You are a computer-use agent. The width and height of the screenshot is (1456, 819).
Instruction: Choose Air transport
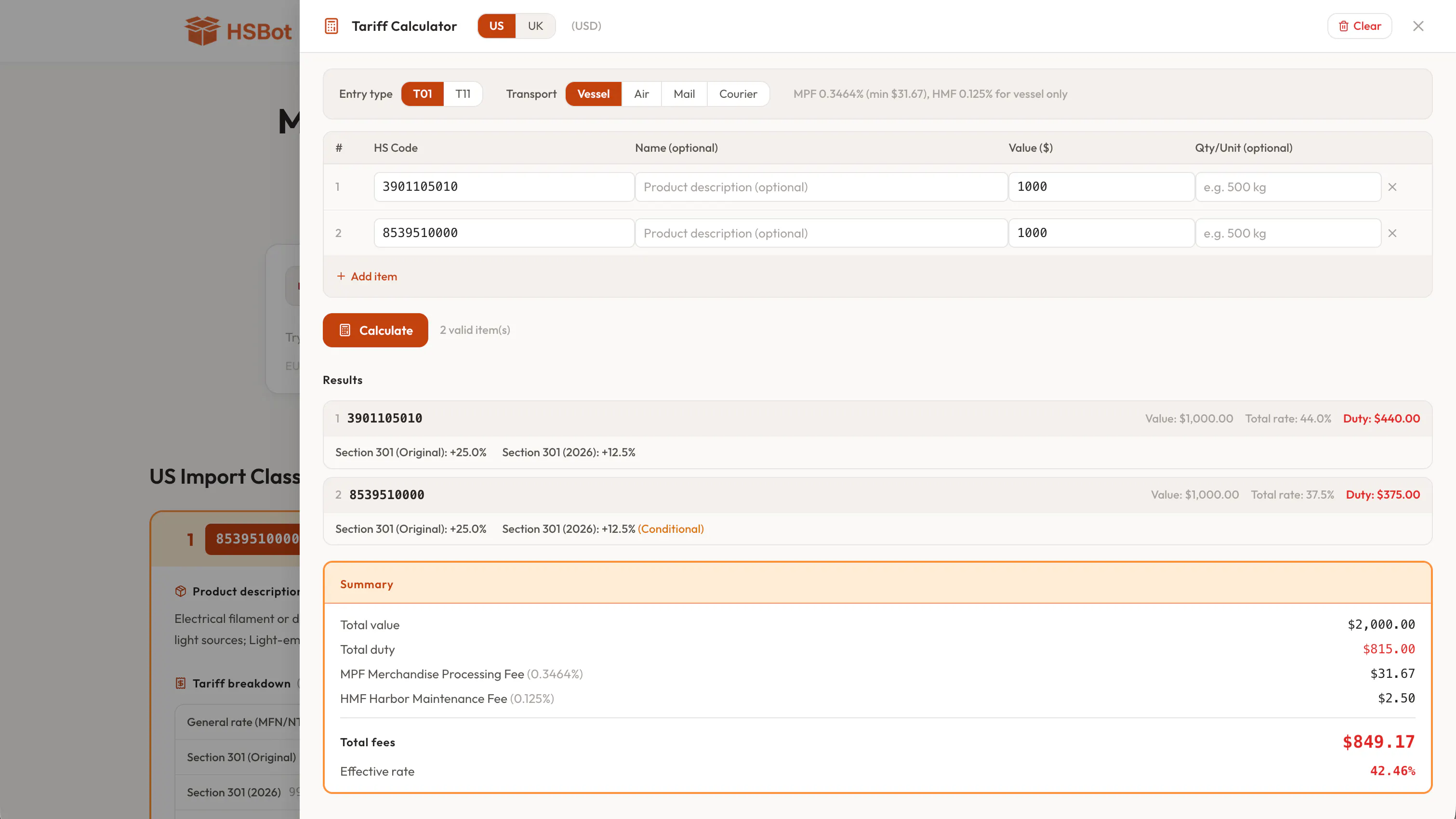(x=641, y=94)
